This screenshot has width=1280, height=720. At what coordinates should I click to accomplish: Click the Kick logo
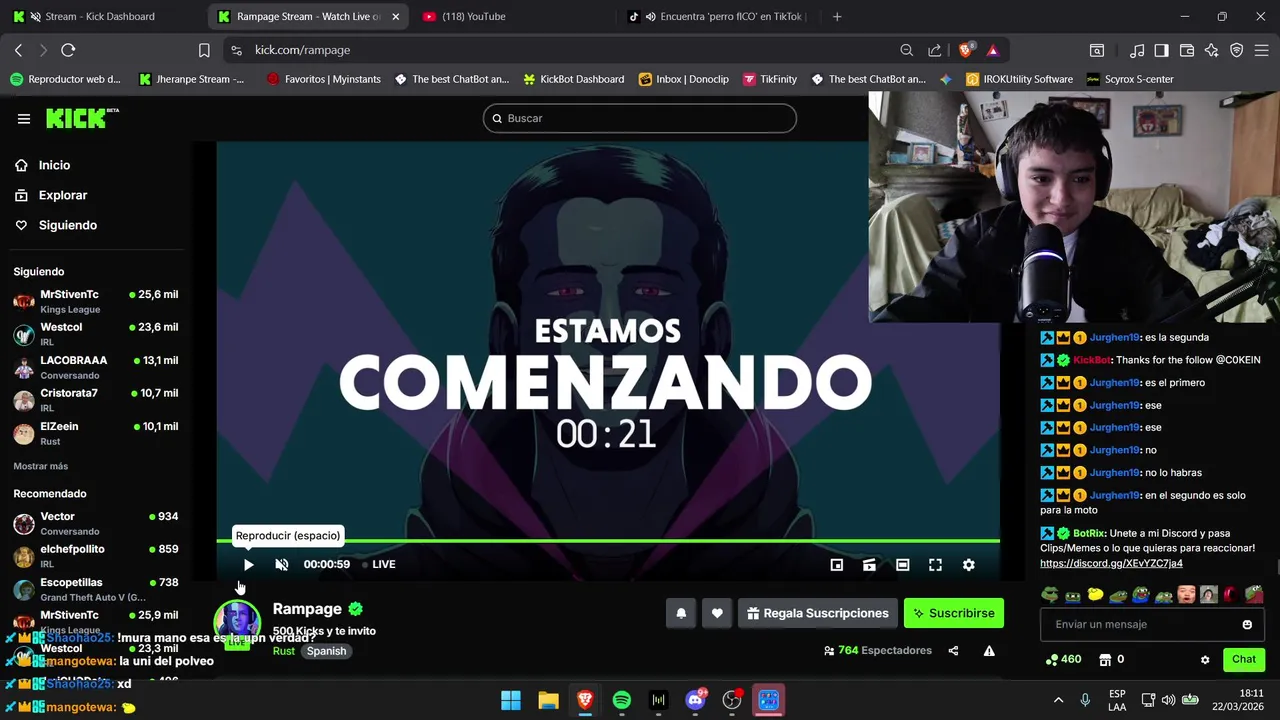click(82, 118)
